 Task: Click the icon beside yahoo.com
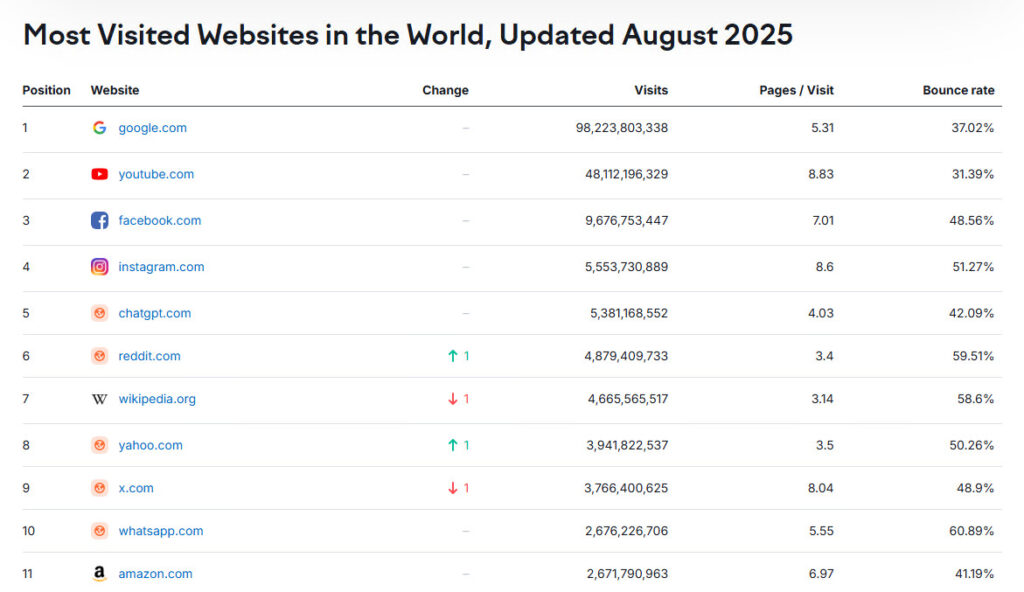point(99,446)
